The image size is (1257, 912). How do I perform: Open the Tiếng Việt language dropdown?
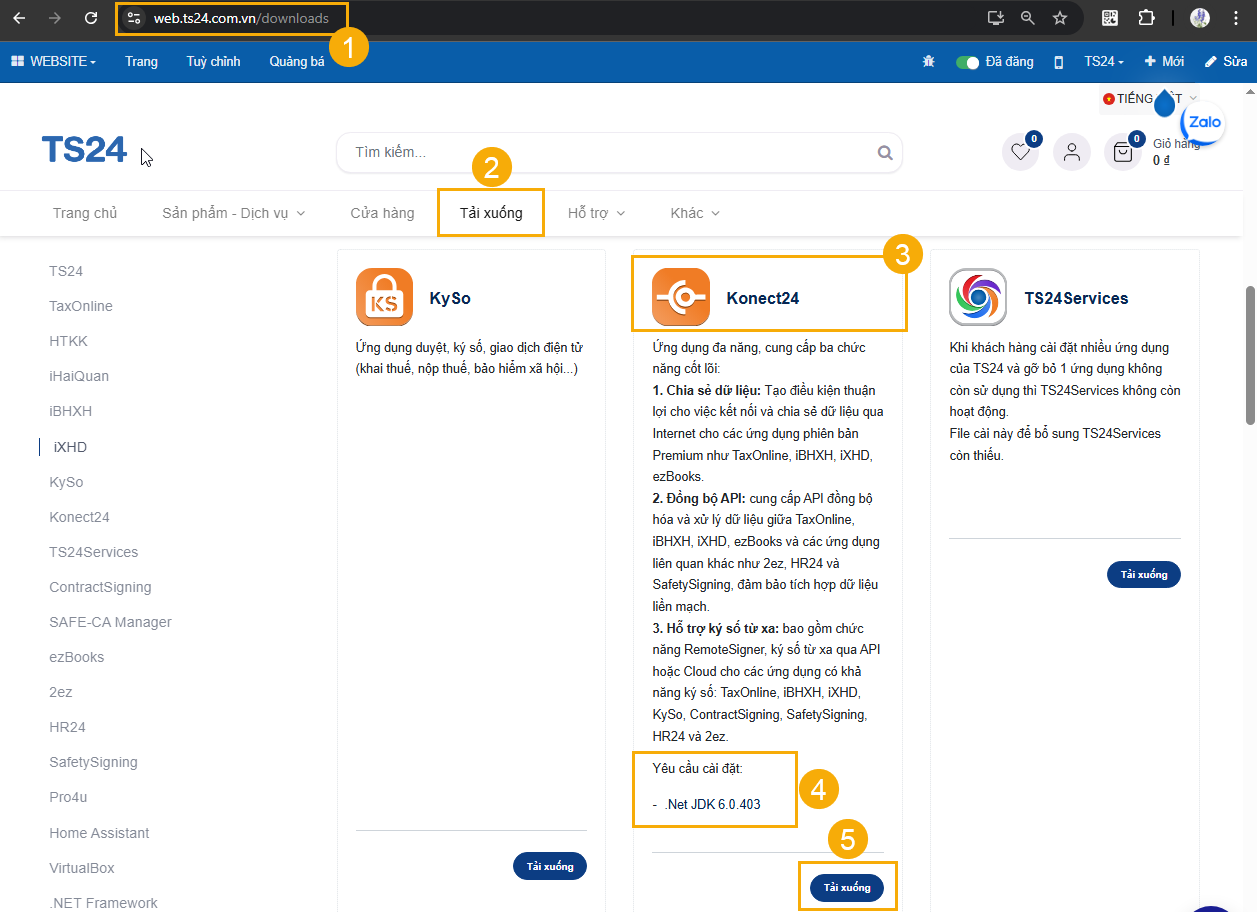(1150, 98)
